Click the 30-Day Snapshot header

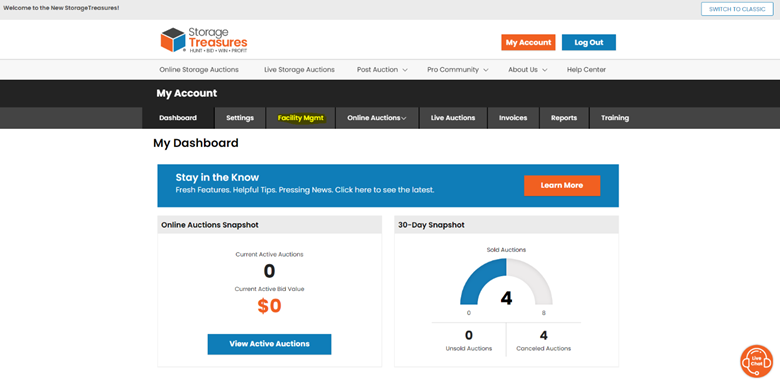[506, 225]
